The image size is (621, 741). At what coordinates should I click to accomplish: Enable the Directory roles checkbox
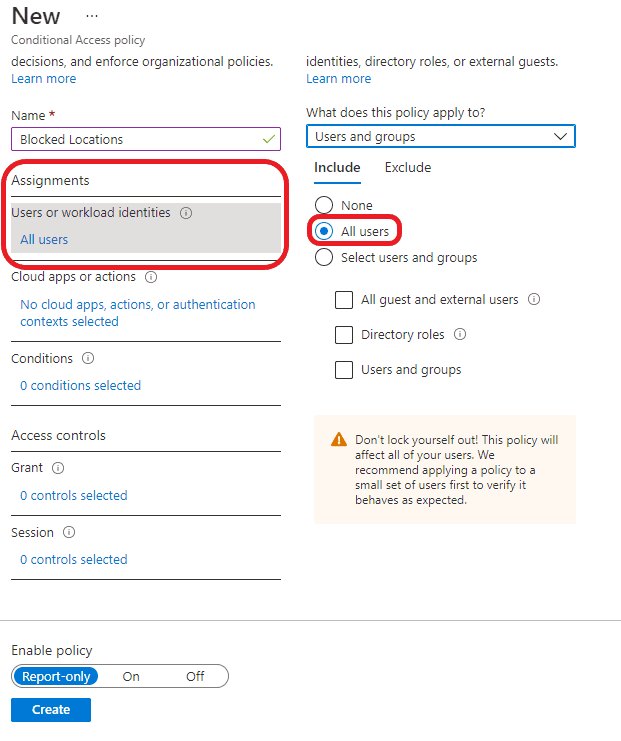(344, 335)
